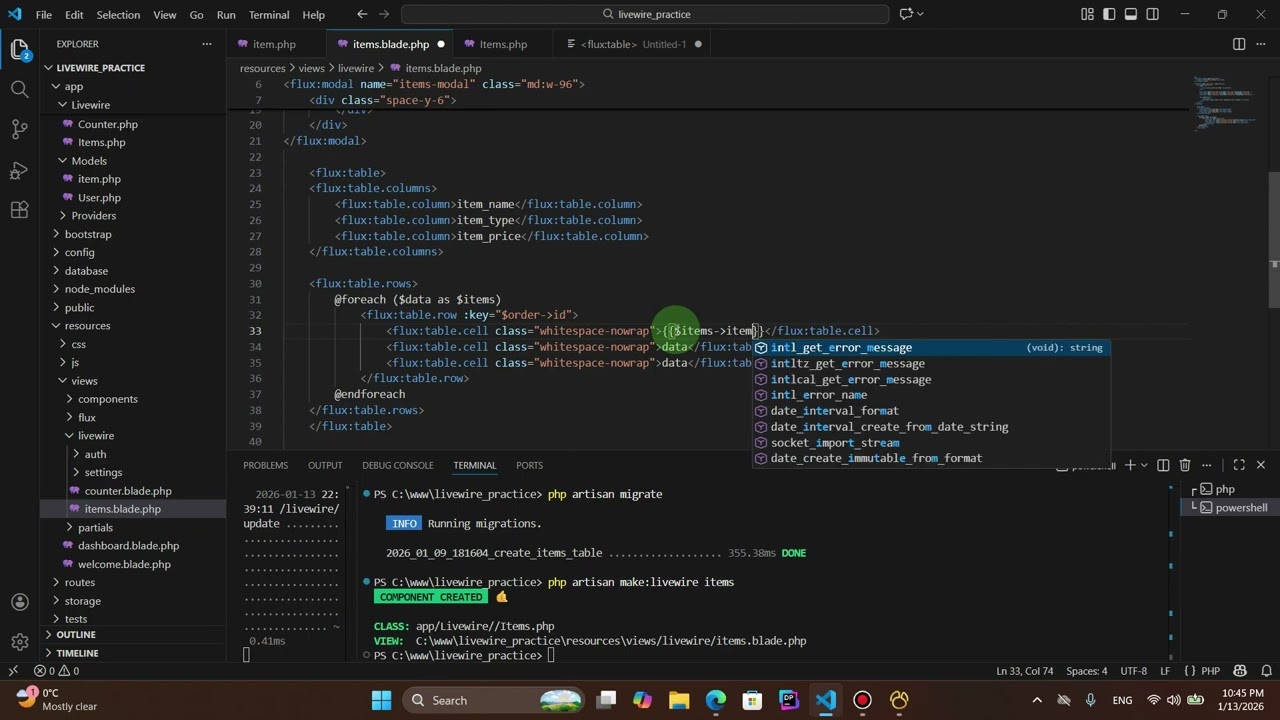Click the errors and warnings indicator
The width and height of the screenshot is (1280, 720).
56,671
